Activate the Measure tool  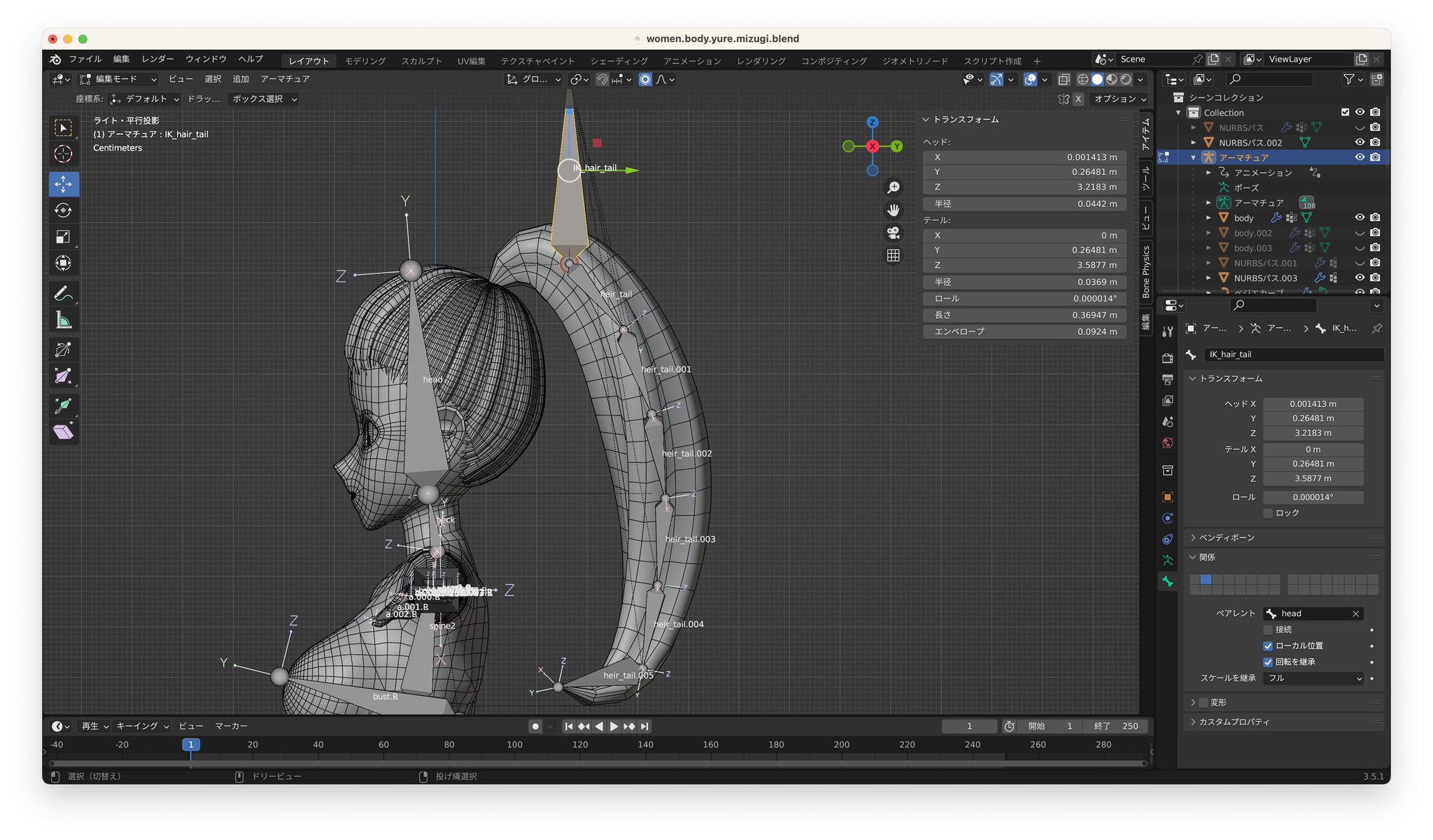tap(63, 320)
